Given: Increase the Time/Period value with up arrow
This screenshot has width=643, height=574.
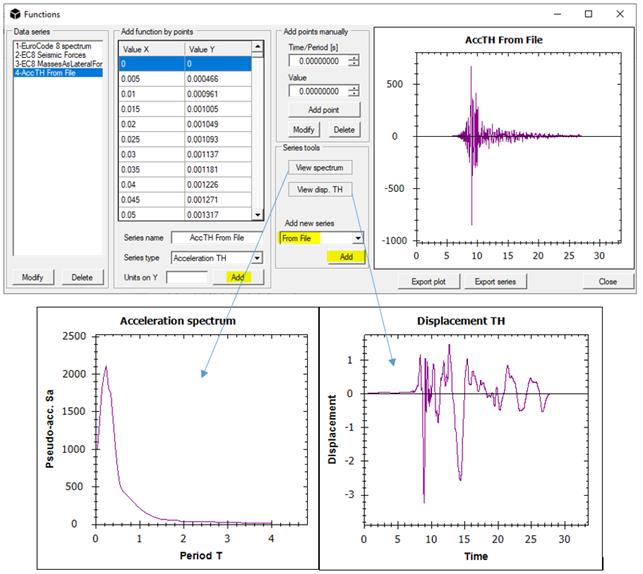Looking at the screenshot, I should click(x=353, y=57).
